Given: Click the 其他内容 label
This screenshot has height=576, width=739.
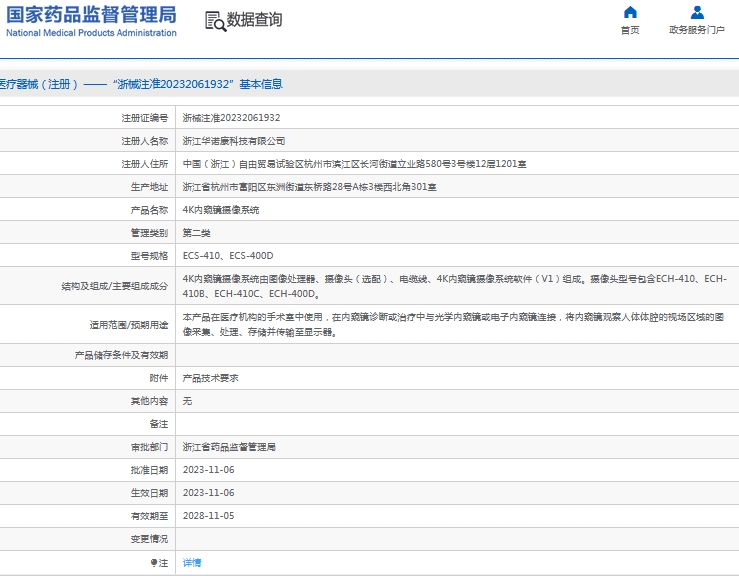Looking at the screenshot, I should click(x=149, y=401).
